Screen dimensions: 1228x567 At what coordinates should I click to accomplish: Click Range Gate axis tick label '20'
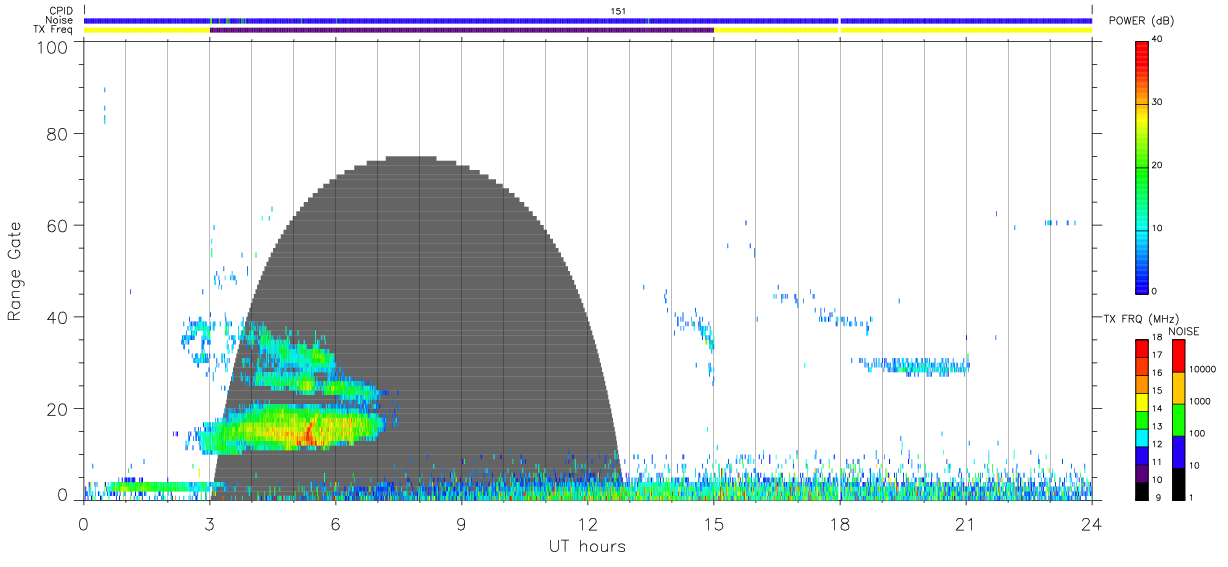57,409
